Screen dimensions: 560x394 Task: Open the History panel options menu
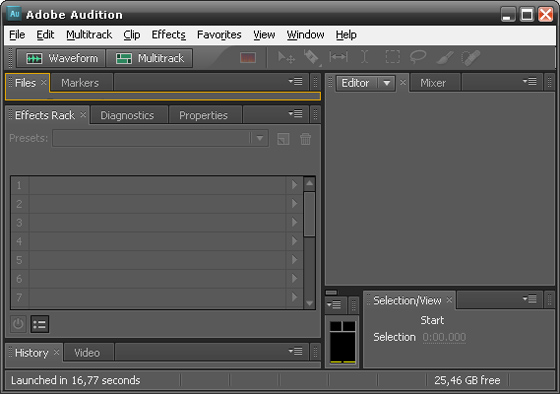[295, 351]
